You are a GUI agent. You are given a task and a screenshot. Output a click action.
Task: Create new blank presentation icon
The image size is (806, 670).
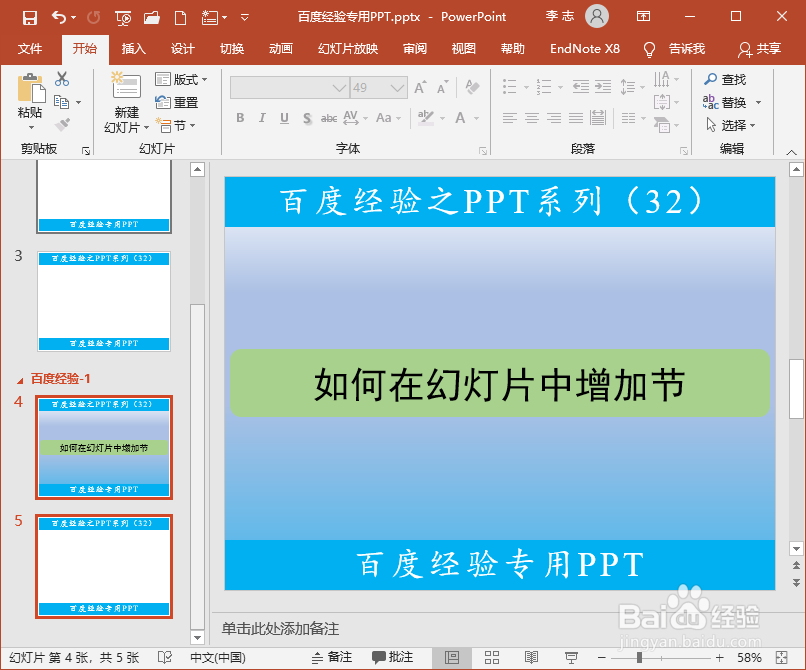point(180,18)
